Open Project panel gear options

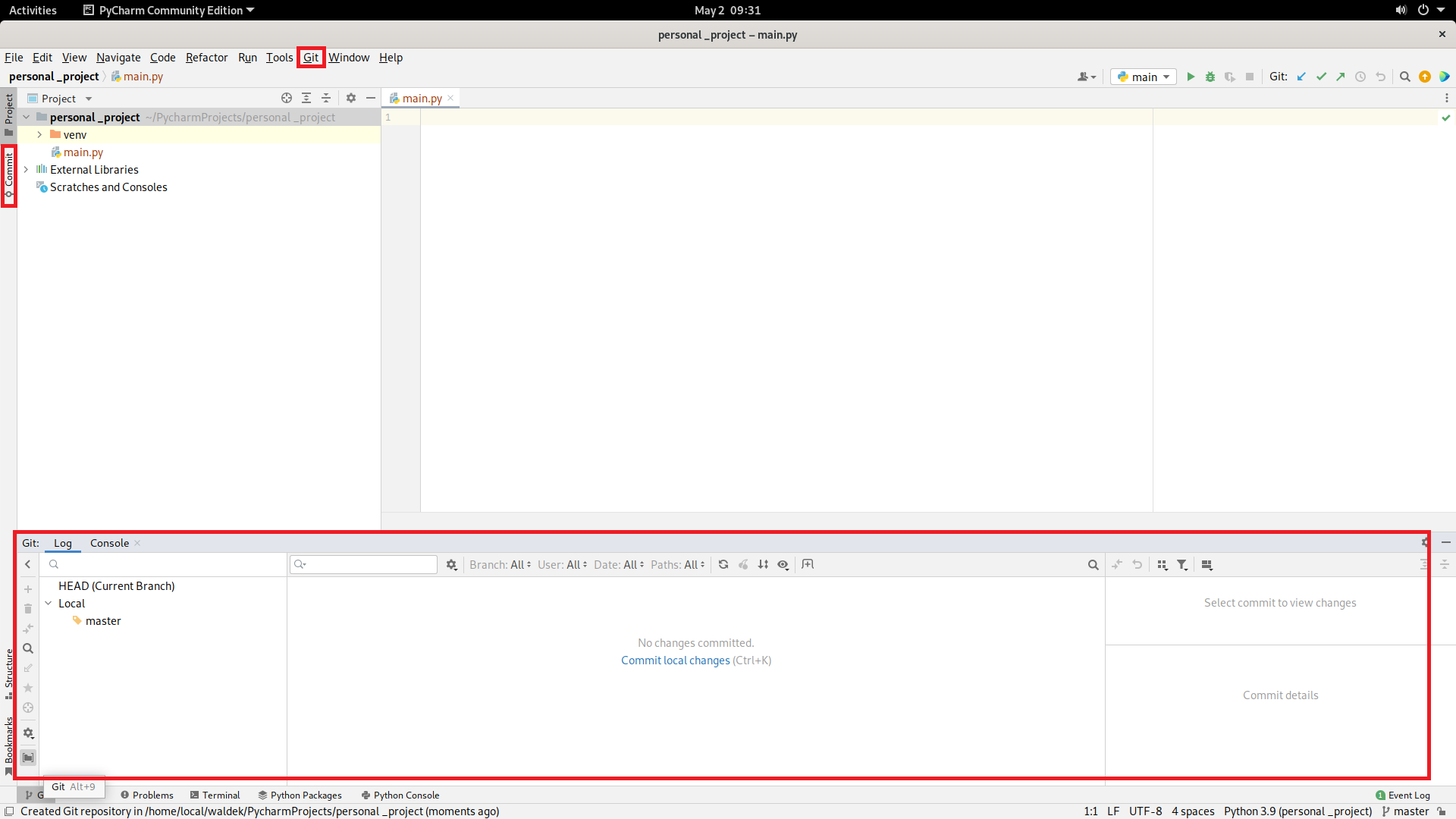point(351,98)
